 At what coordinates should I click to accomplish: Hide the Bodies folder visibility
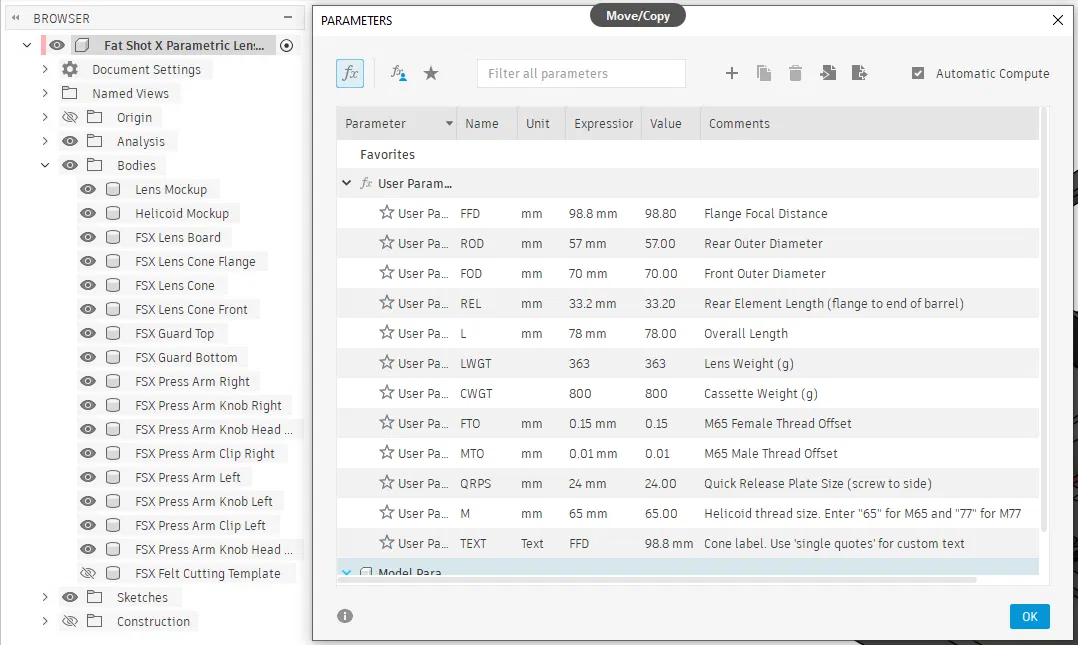[70, 165]
